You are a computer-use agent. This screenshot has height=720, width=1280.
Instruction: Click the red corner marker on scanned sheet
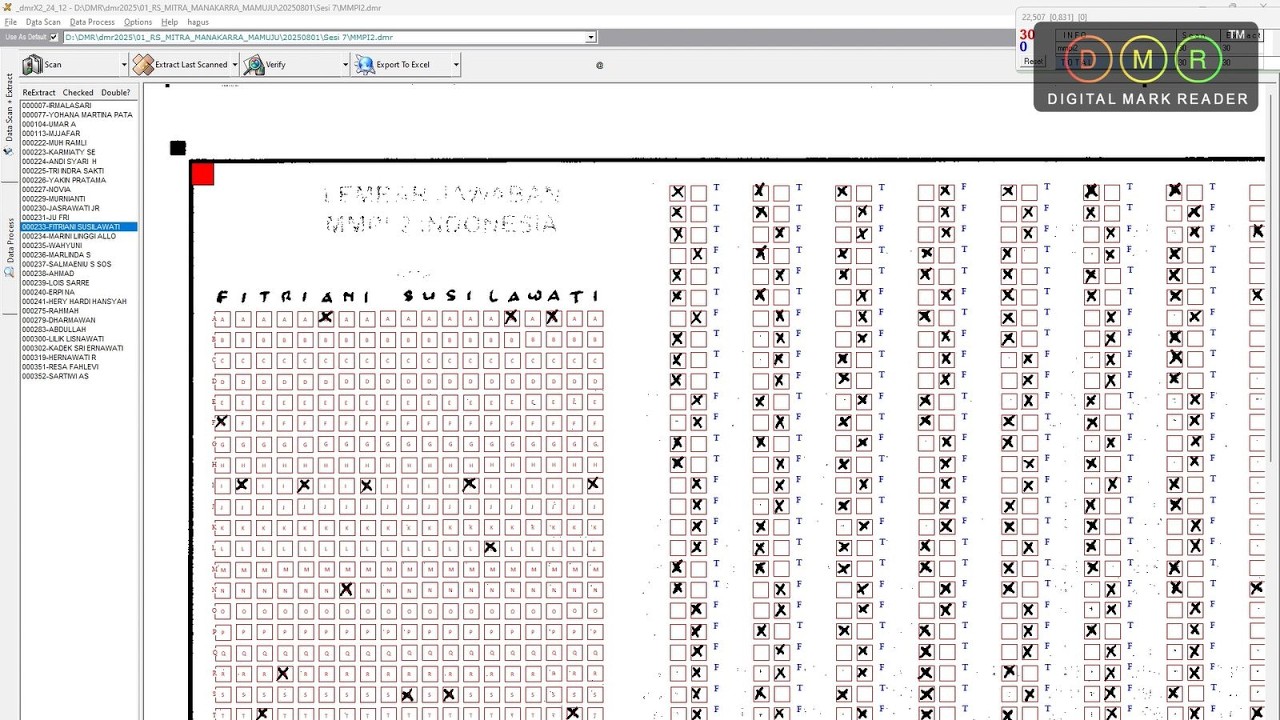pos(202,174)
